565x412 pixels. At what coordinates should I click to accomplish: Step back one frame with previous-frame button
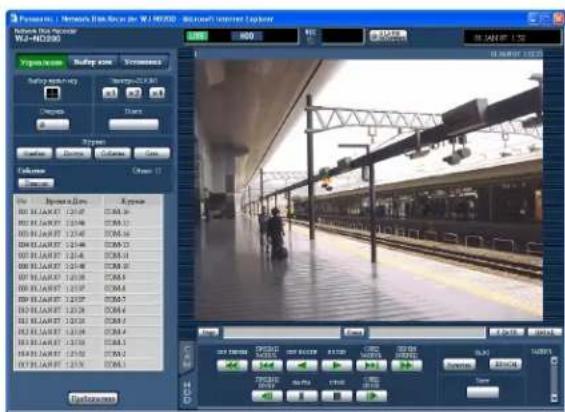point(267,396)
